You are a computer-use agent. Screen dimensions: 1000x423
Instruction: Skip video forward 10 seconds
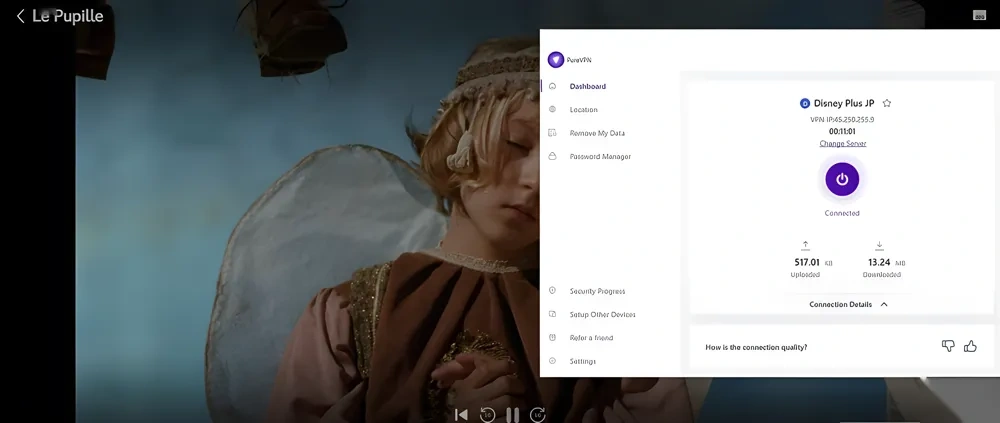(x=538, y=415)
